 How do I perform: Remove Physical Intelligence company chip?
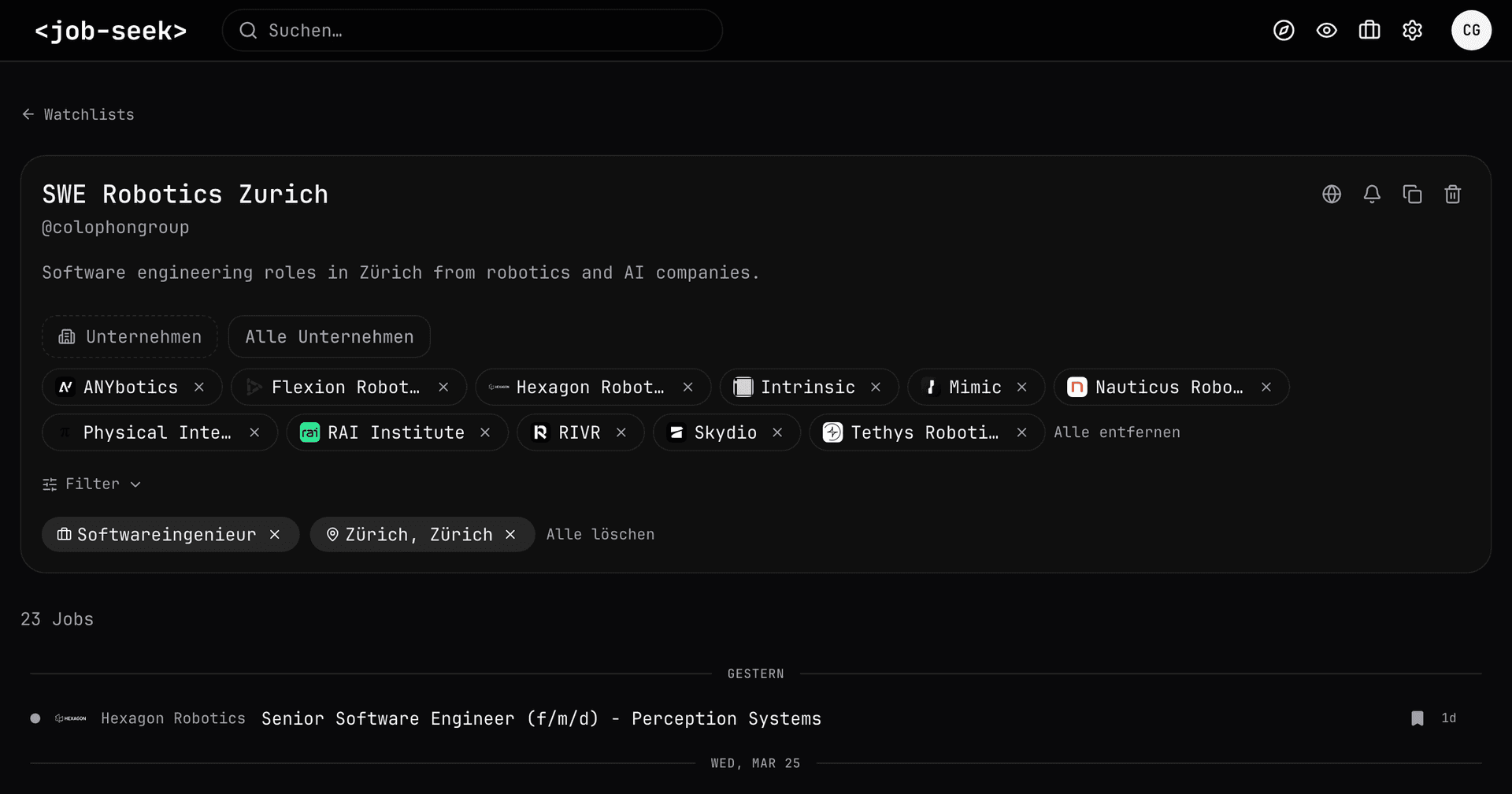(x=254, y=432)
